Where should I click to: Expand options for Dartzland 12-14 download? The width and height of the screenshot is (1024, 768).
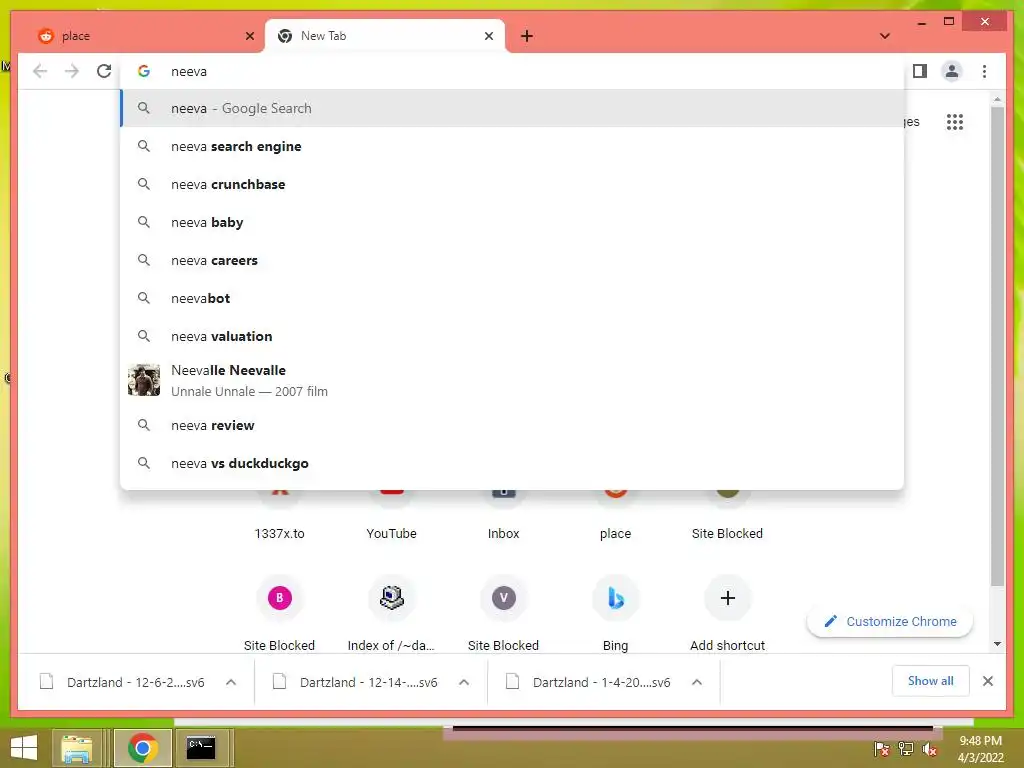[464, 682]
